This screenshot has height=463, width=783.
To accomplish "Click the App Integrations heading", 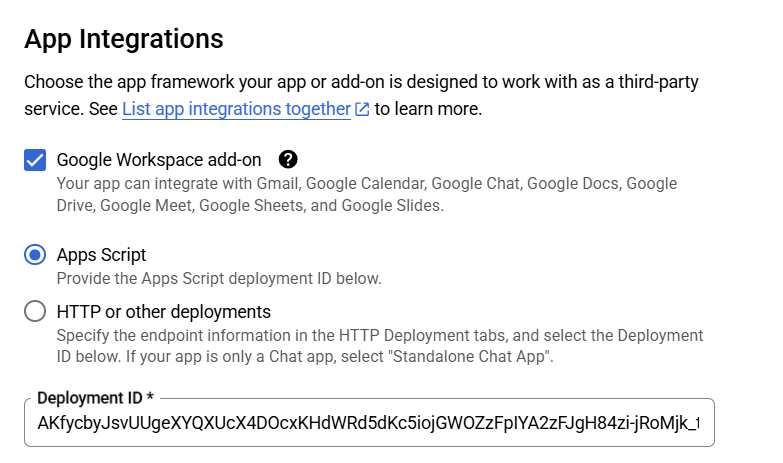I will (124, 39).
